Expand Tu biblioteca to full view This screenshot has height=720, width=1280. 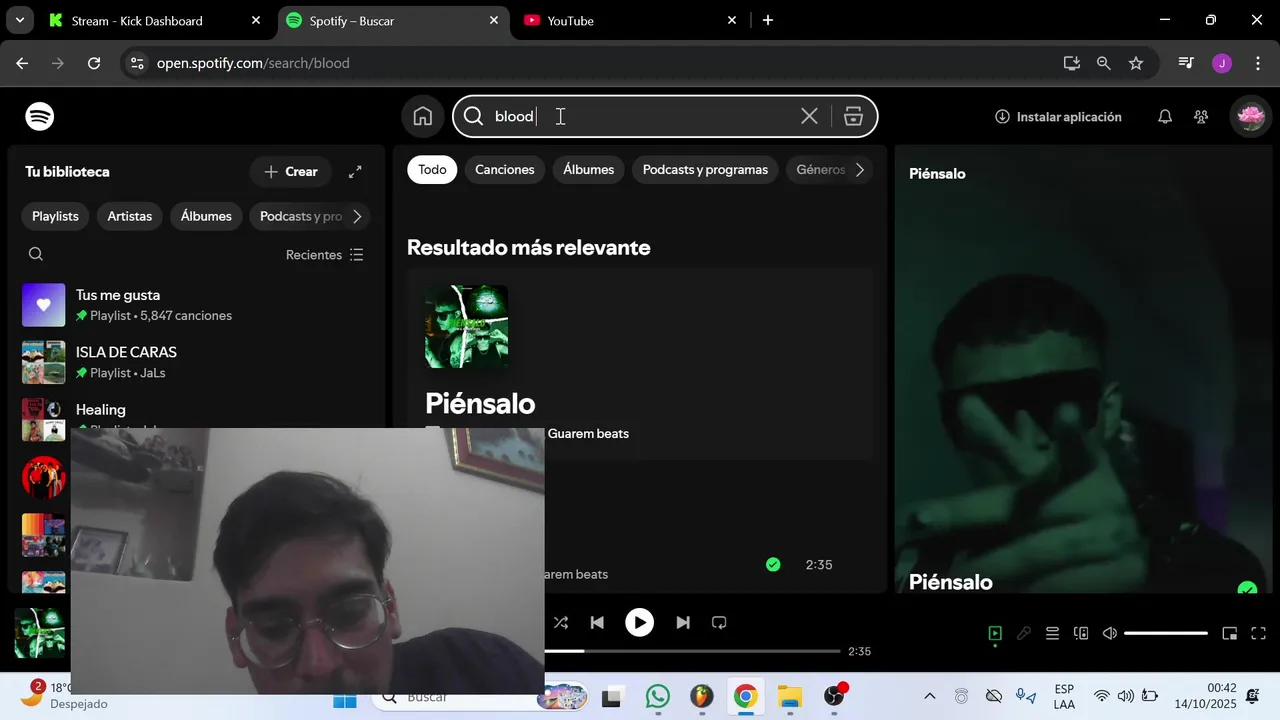pyautogui.click(x=355, y=172)
